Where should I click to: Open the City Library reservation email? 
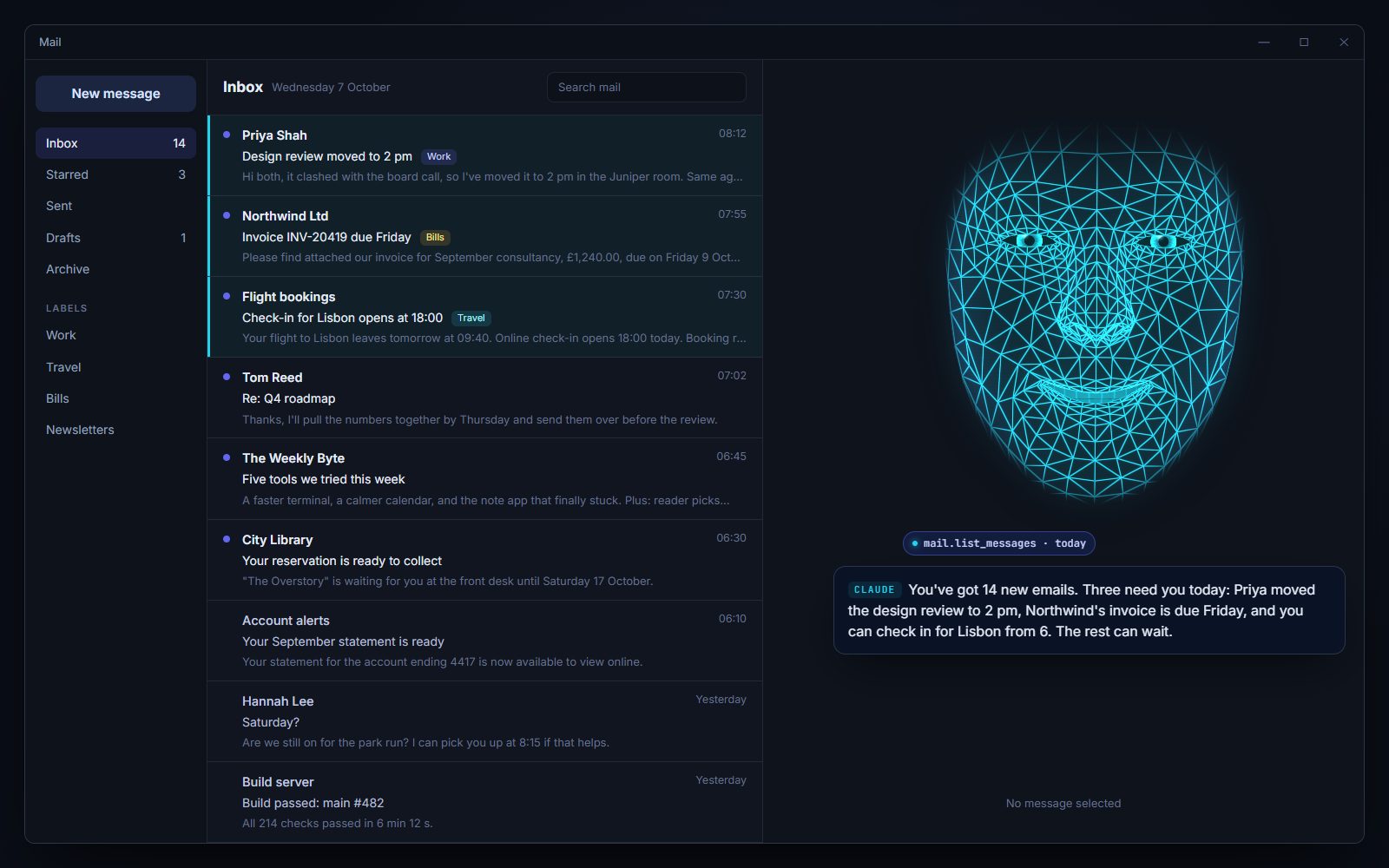click(484, 560)
